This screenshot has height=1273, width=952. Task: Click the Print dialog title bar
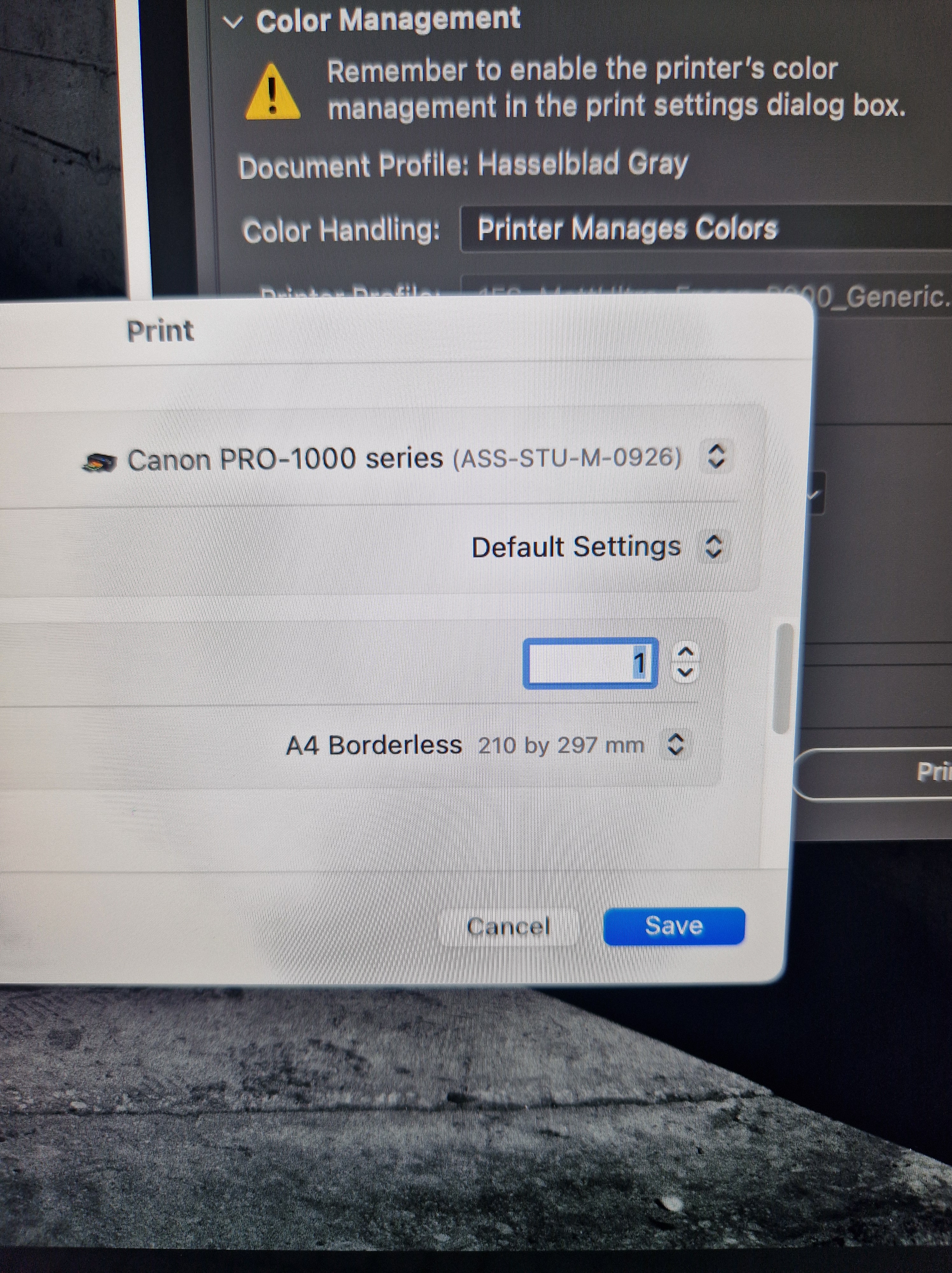160,331
